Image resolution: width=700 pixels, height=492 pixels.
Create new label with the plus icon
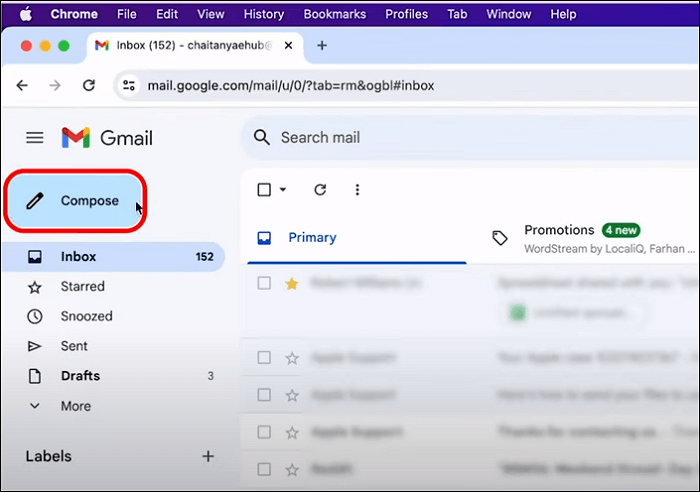(x=208, y=456)
